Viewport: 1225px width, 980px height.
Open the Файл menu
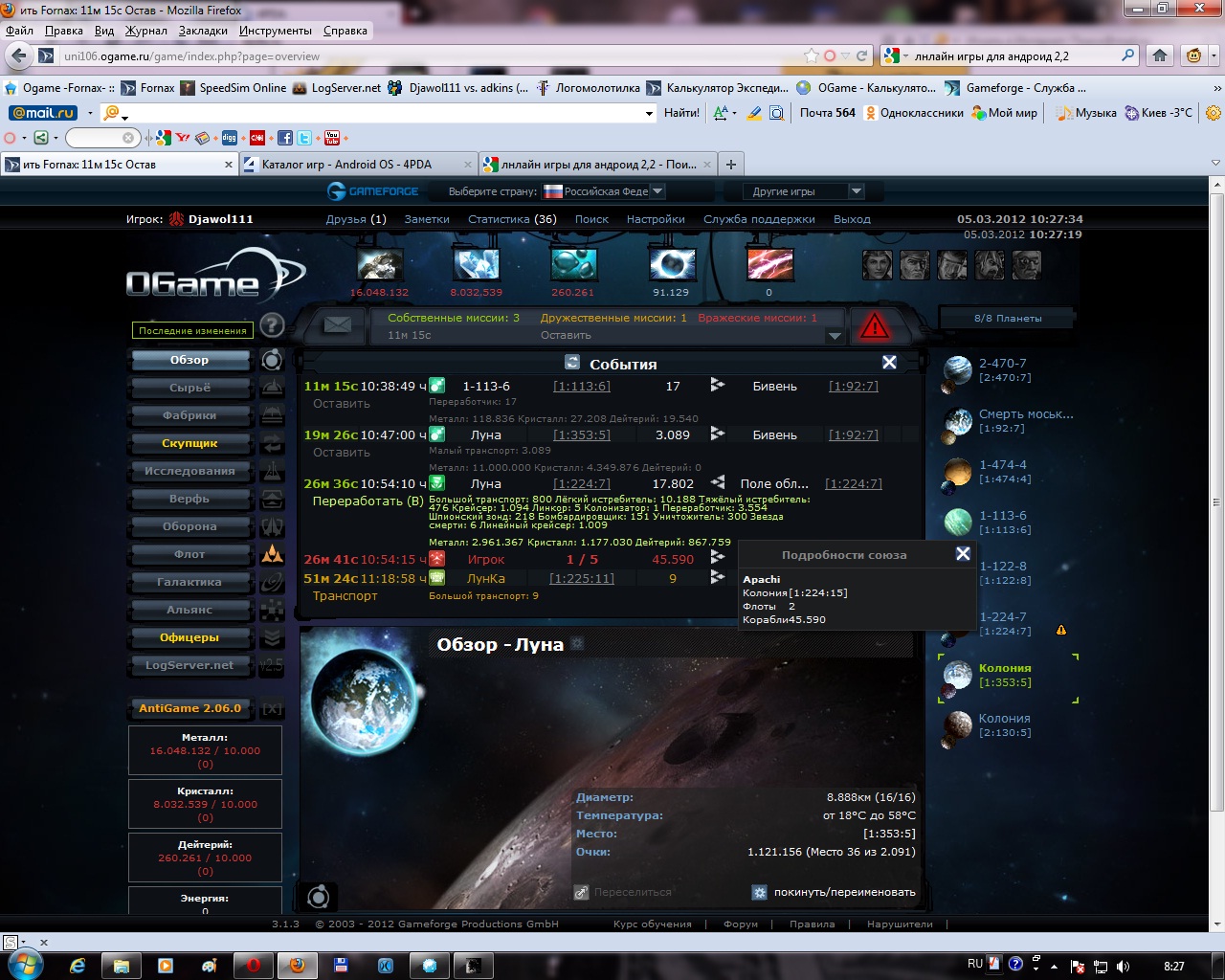pyautogui.click(x=19, y=31)
